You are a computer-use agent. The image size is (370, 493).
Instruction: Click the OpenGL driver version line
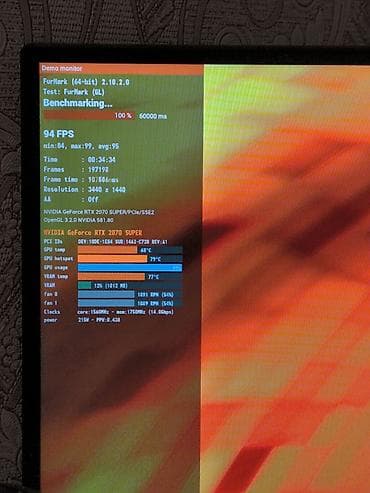pyautogui.click(x=79, y=220)
